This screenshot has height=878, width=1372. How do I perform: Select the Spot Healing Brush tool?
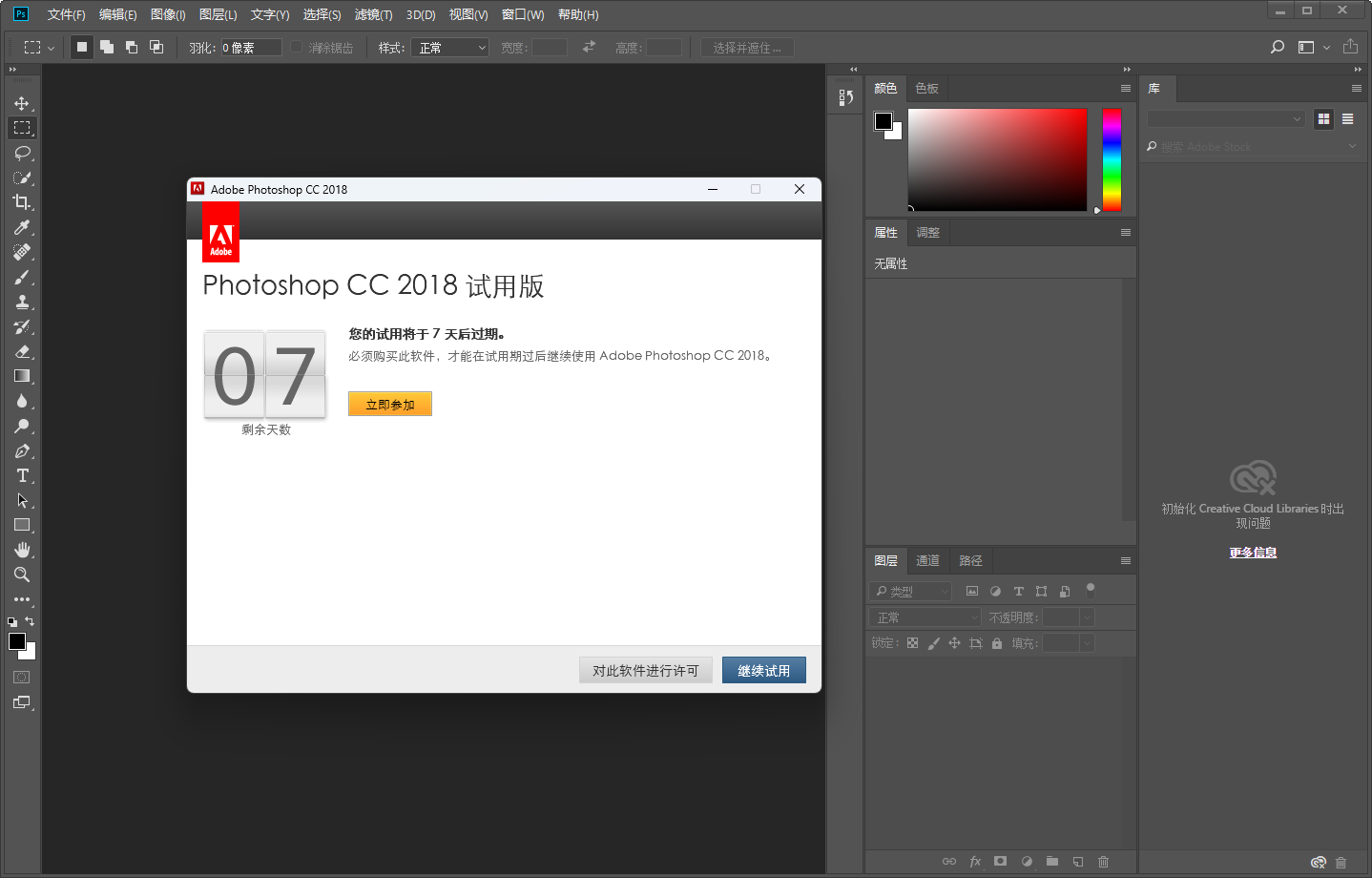pyautogui.click(x=22, y=252)
